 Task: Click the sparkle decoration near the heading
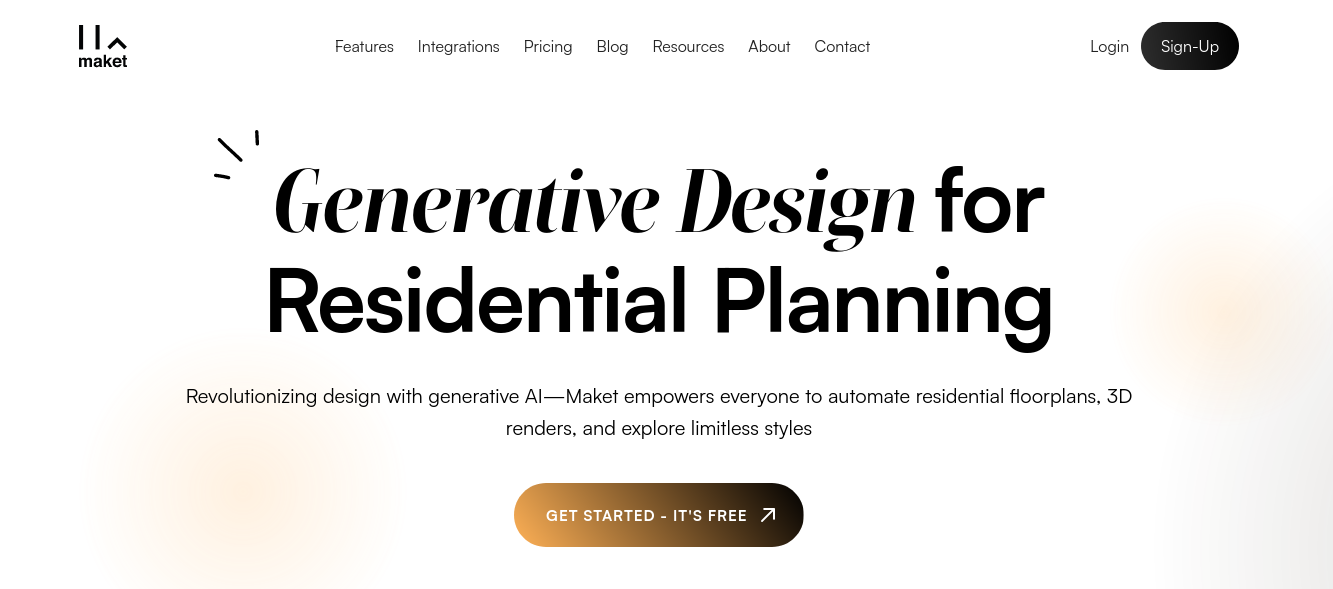236,153
